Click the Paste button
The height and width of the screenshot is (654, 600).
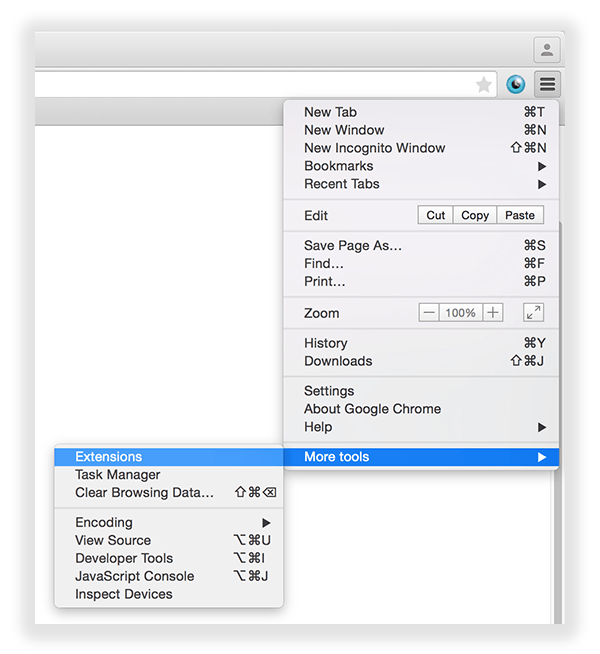coord(520,215)
